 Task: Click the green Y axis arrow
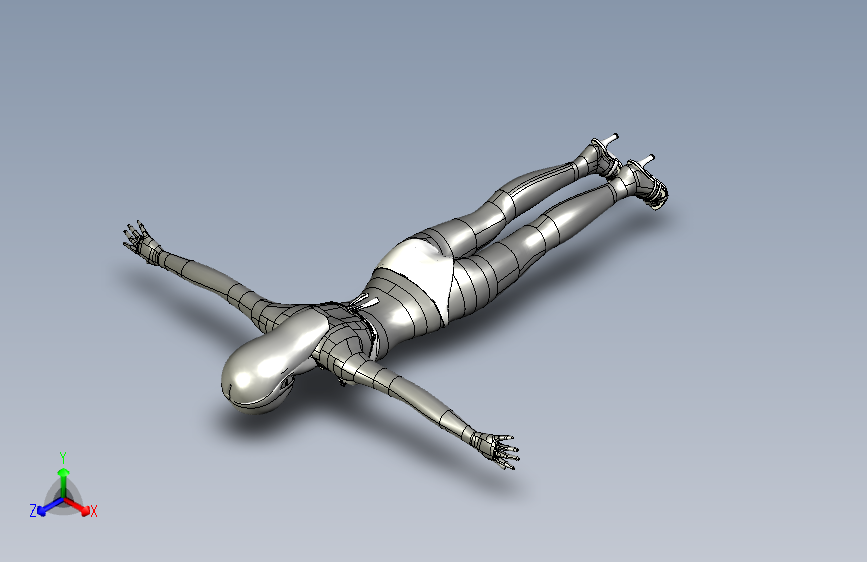point(64,482)
